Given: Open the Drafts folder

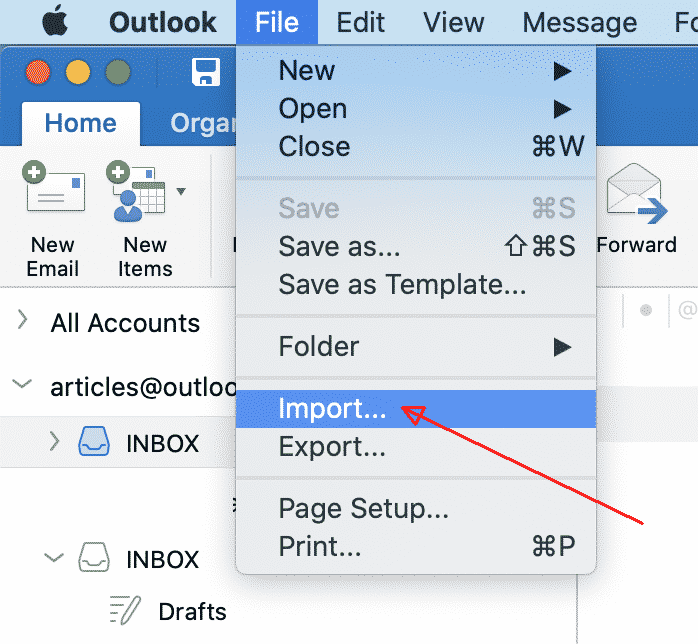Looking at the screenshot, I should [192, 612].
